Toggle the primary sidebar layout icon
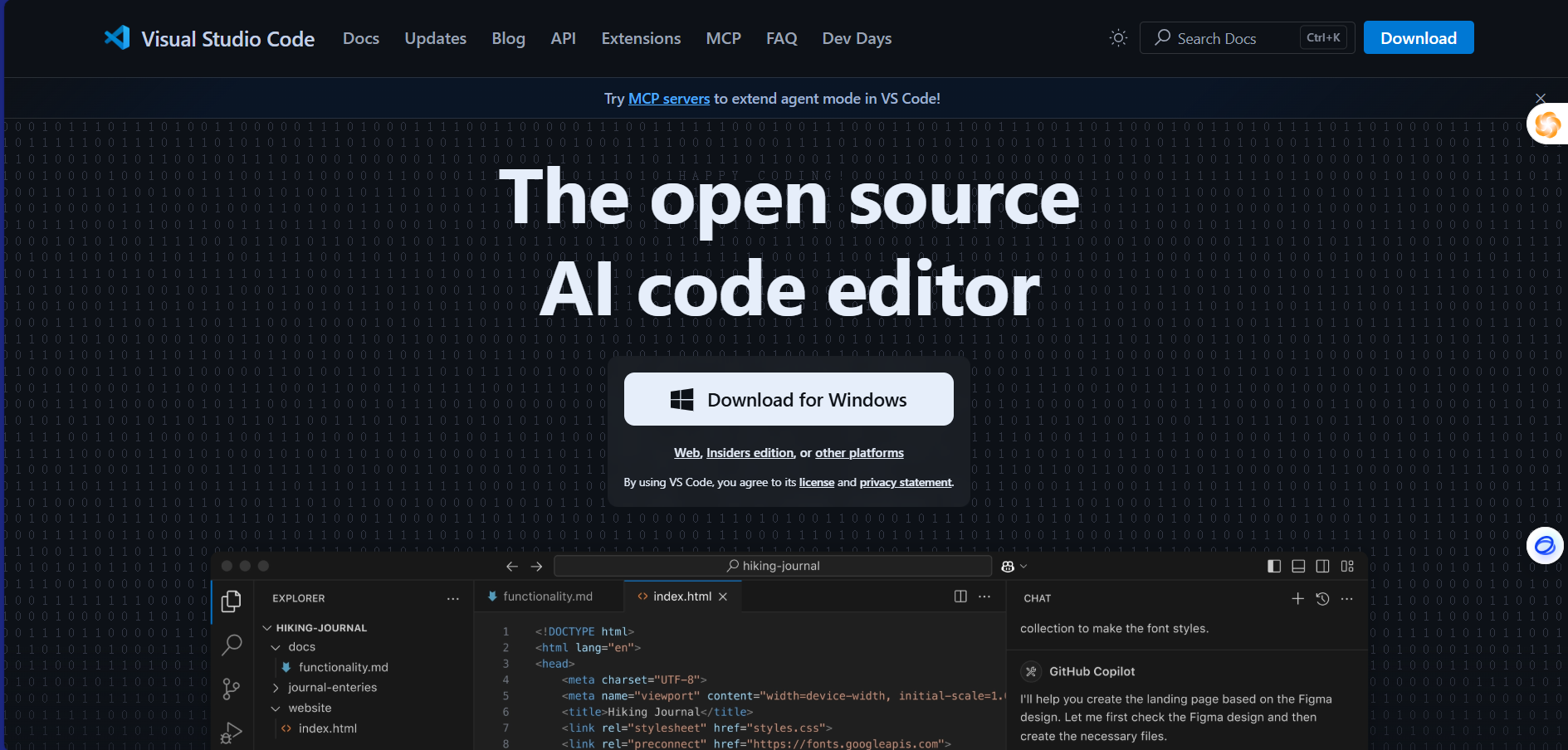Viewport: 1568px width, 750px height. pos(1274,566)
